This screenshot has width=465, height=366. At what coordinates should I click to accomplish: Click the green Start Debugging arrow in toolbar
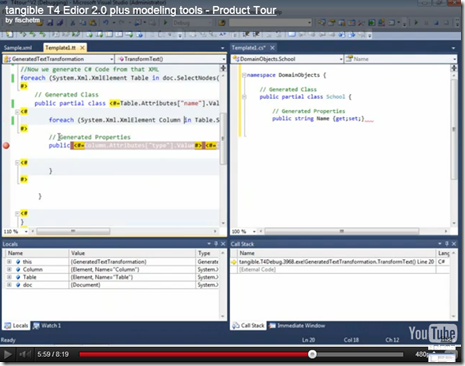(x=165, y=23)
